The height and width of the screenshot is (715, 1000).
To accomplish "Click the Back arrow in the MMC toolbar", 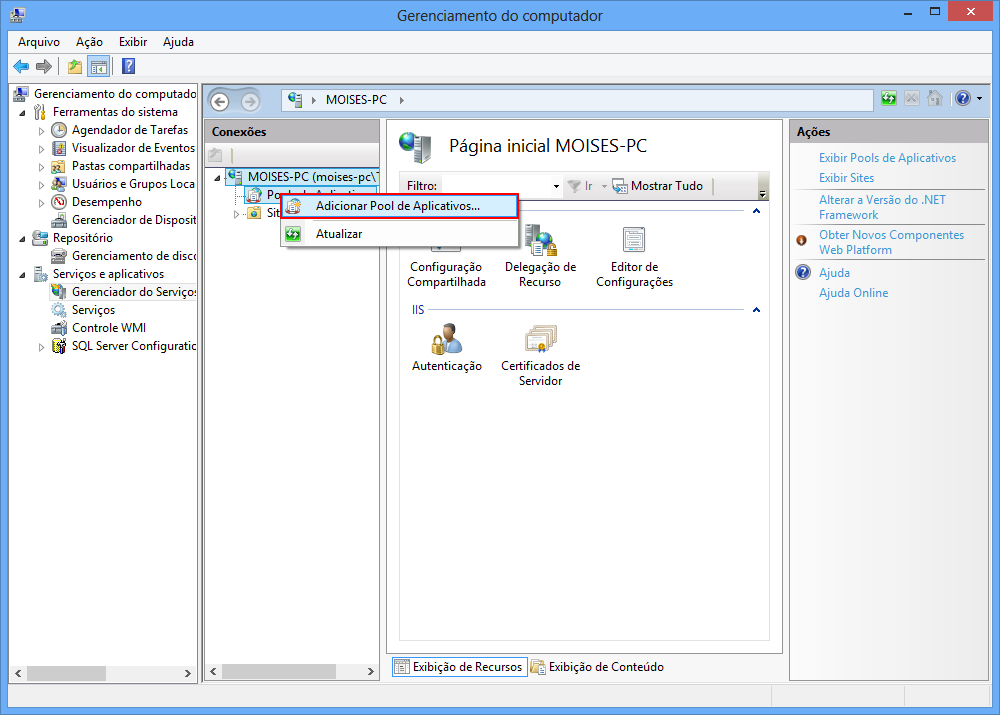I will tap(21, 66).
